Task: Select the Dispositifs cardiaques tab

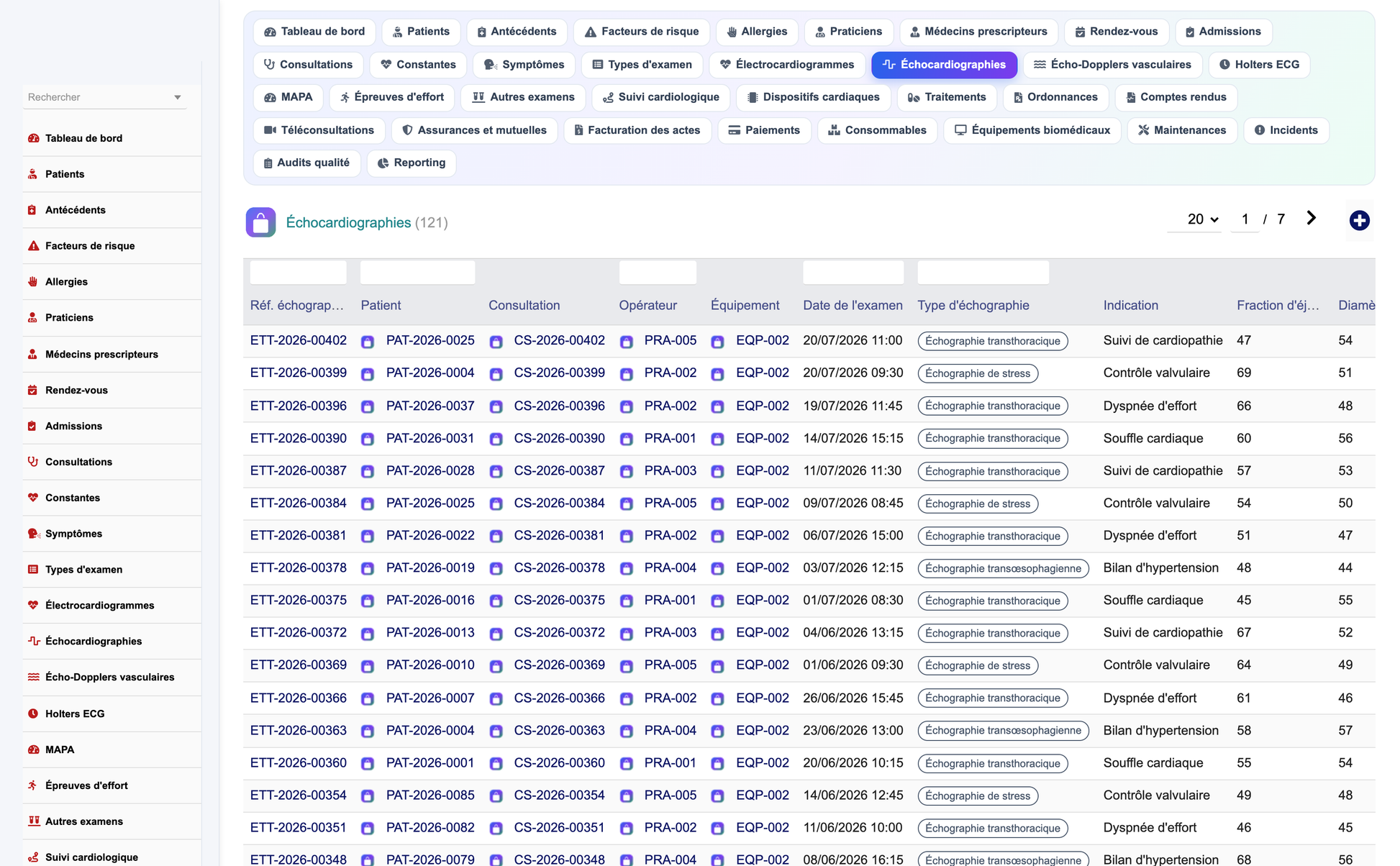Action: [813, 97]
